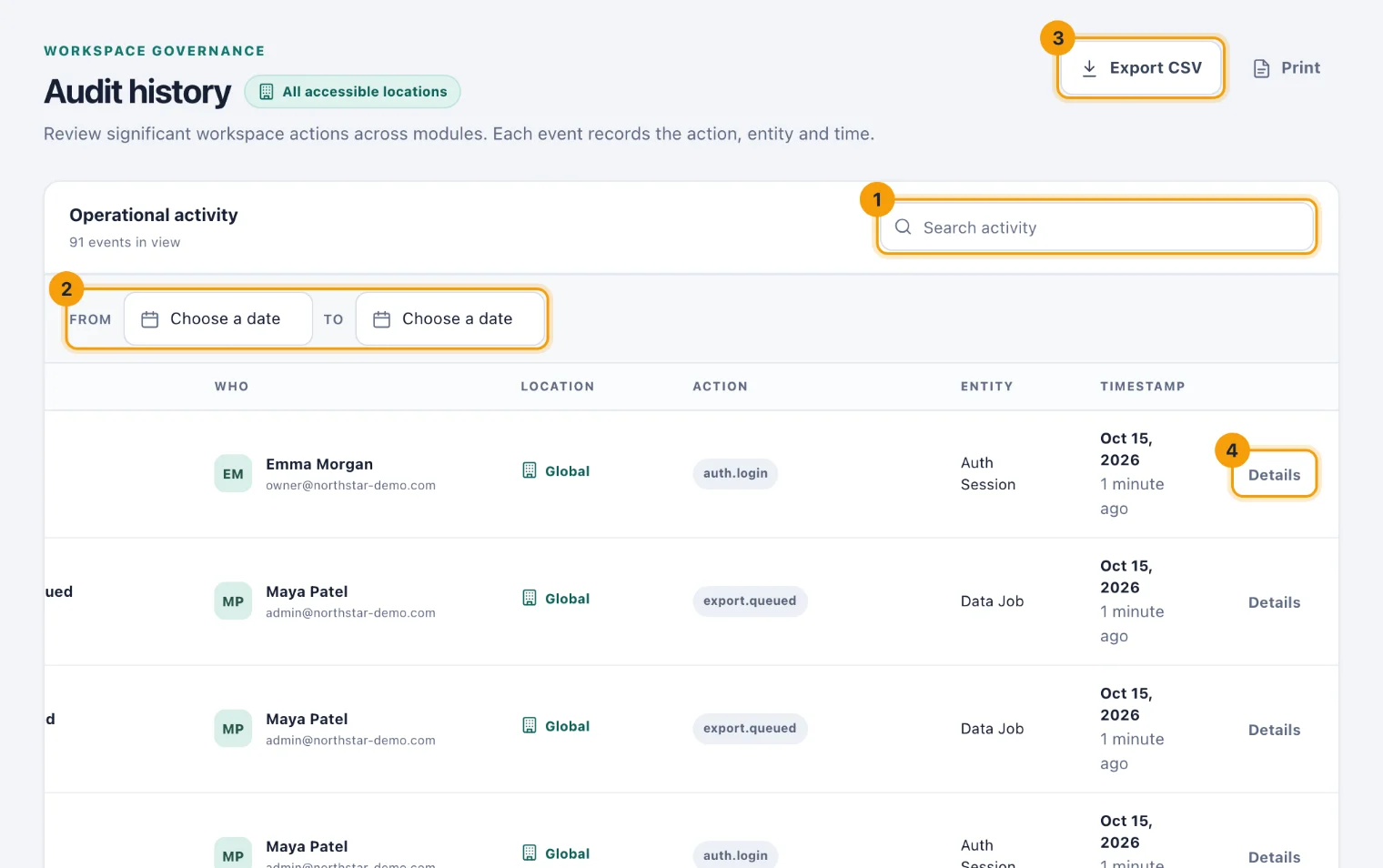
Task: Click the Export CSV button
Action: [1141, 68]
